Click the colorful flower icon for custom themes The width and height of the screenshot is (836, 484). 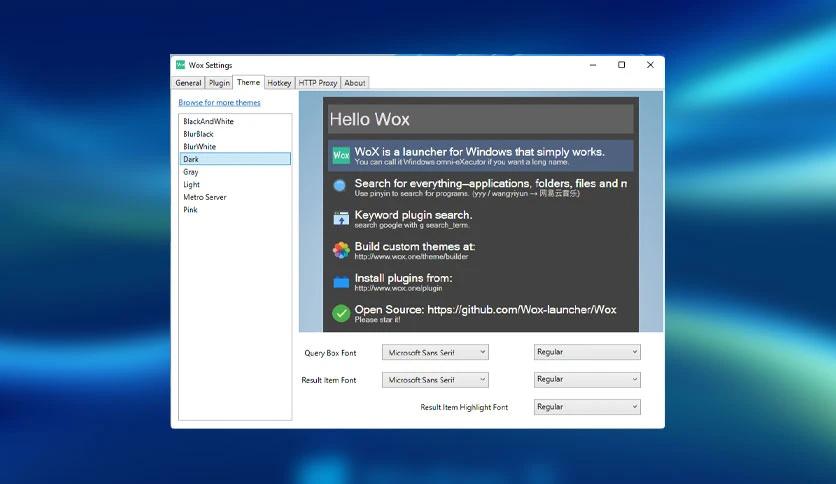[x=341, y=249]
